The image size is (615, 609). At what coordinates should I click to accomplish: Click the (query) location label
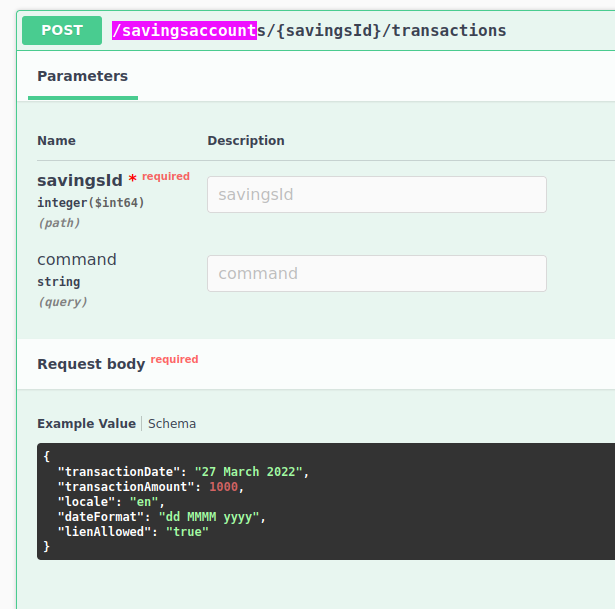pos(62,302)
